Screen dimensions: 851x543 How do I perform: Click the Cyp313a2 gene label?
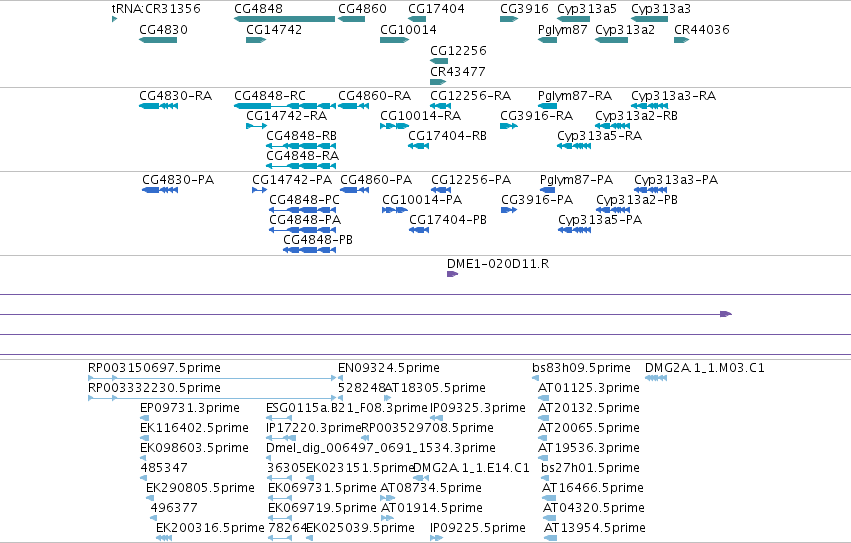tap(625, 30)
